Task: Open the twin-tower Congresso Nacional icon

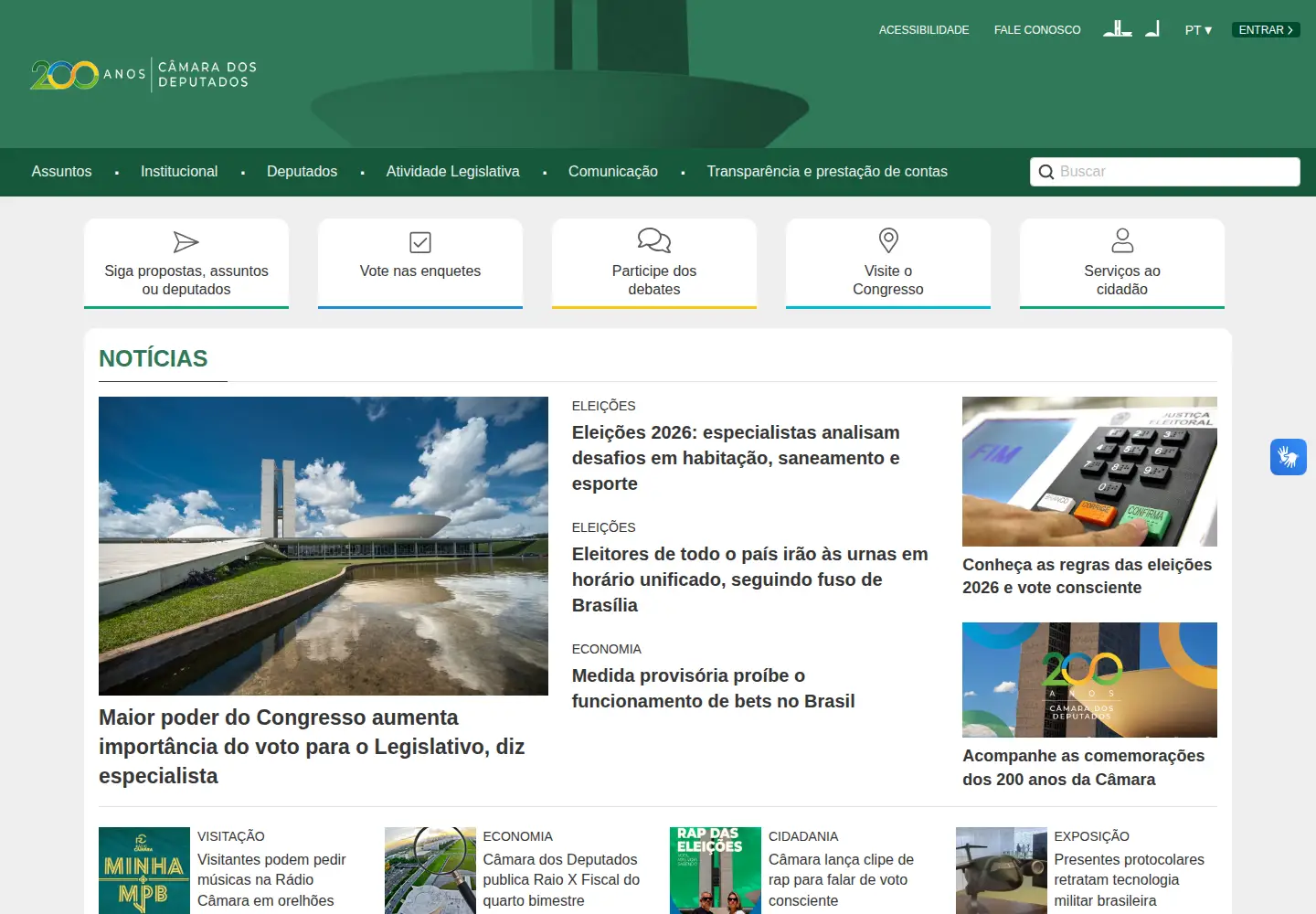Action: [x=1118, y=29]
